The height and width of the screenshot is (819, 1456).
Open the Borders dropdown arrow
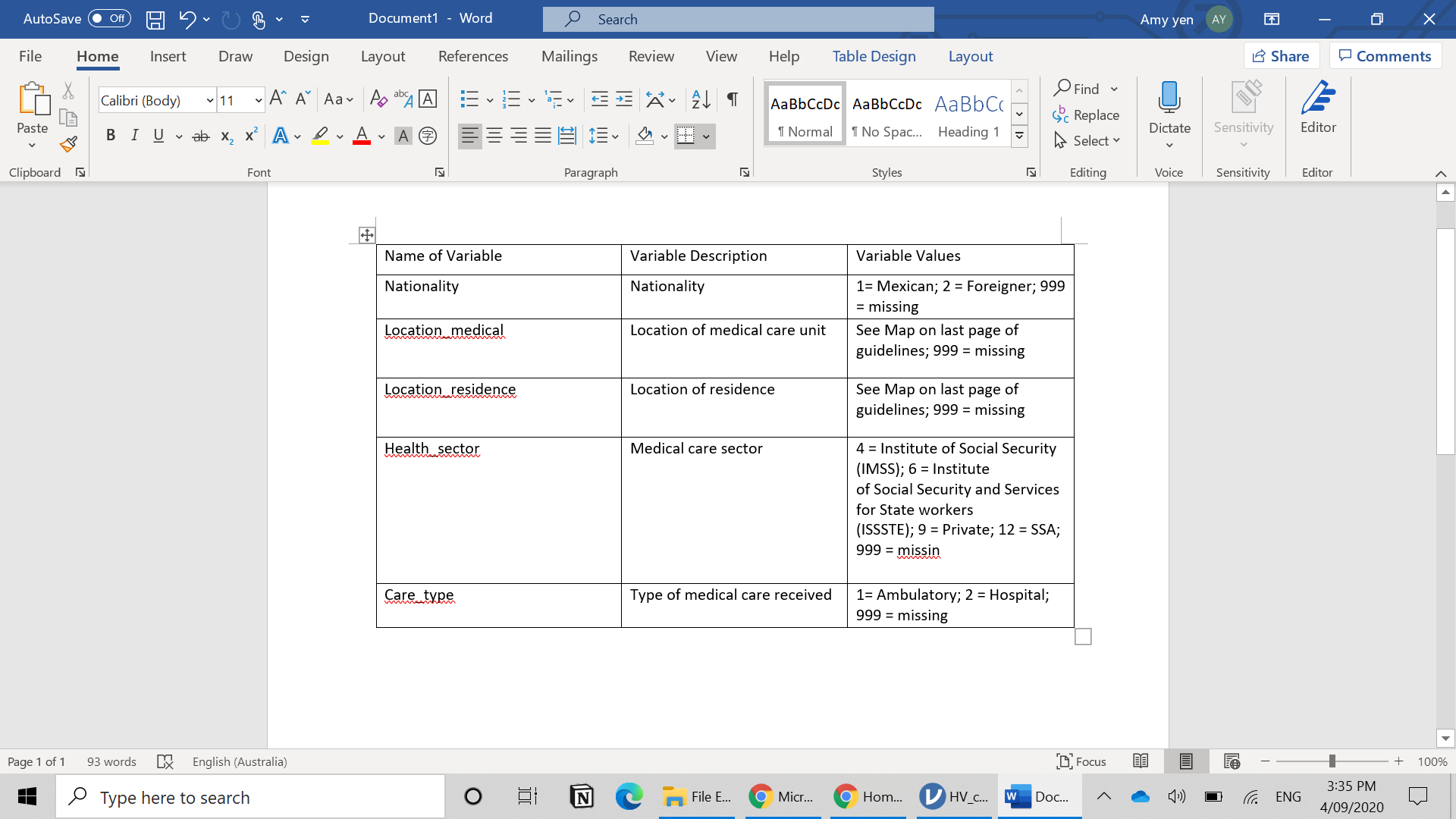(706, 136)
